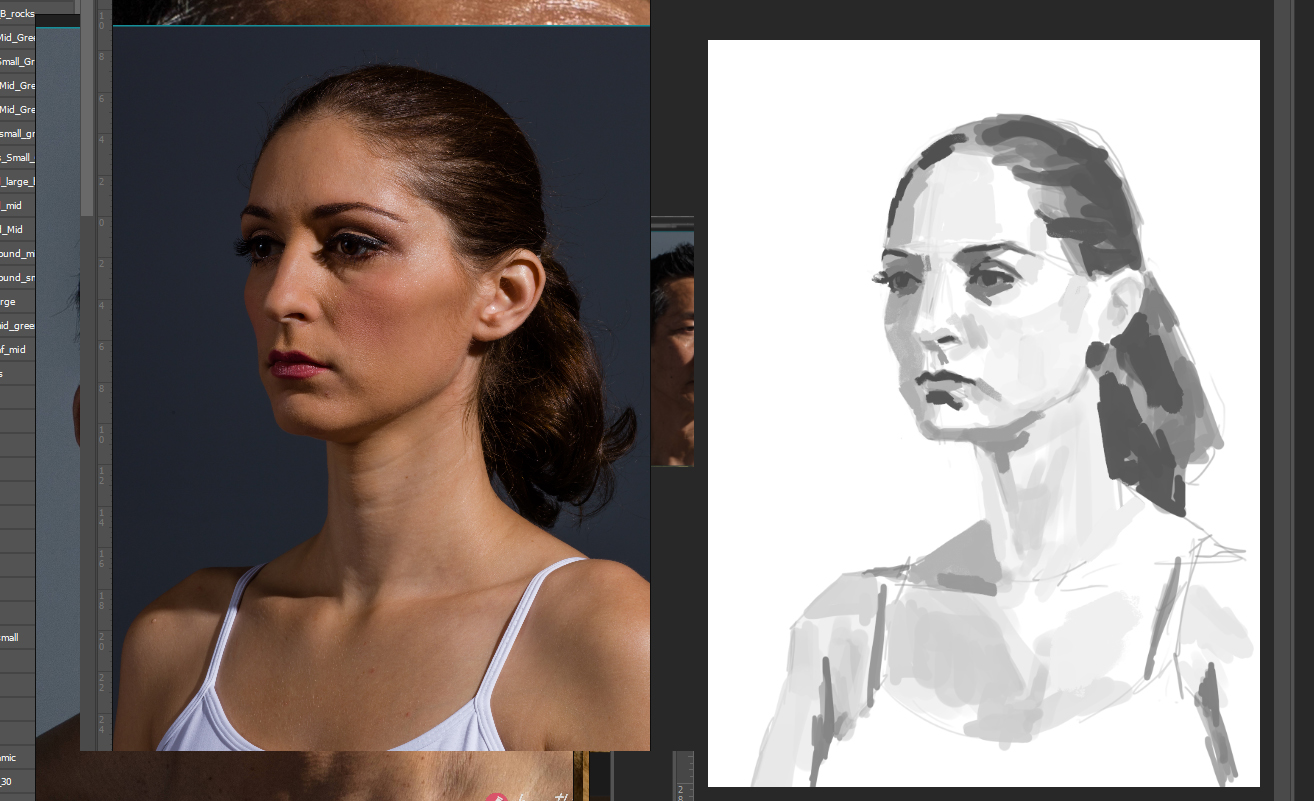
Task: Click the pink circular icon at the bottom
Action: pyautogui.click(x=497, y=797)
